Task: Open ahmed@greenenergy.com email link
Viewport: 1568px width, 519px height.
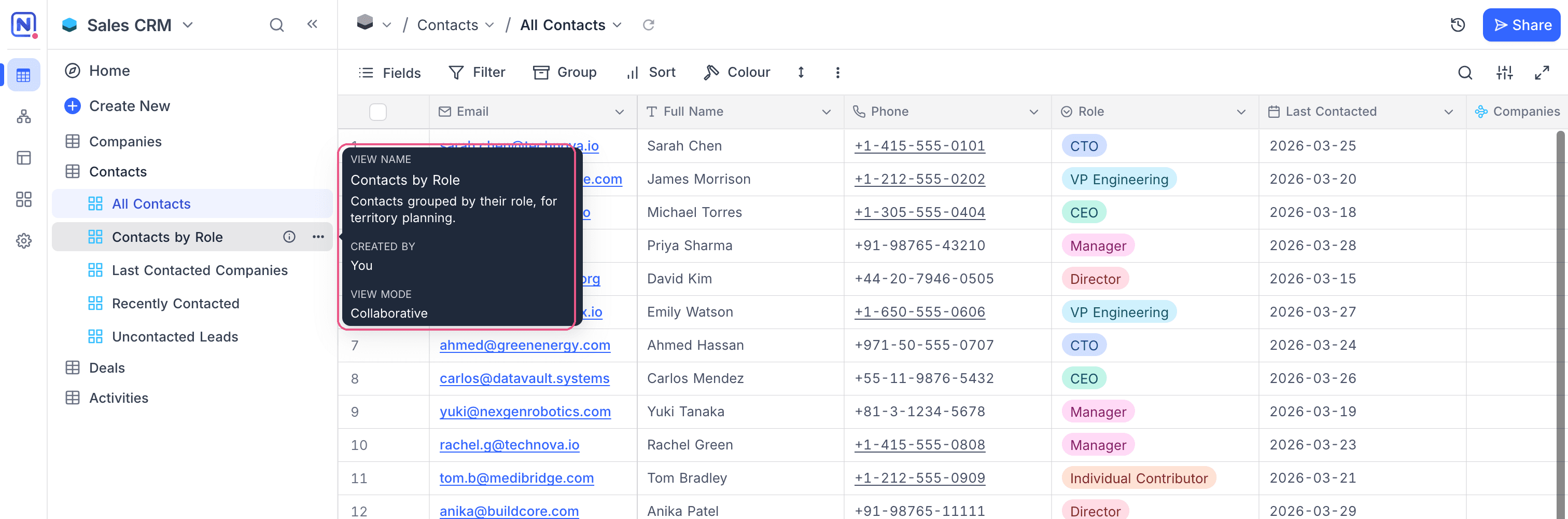Action: [x=525, y=345]
